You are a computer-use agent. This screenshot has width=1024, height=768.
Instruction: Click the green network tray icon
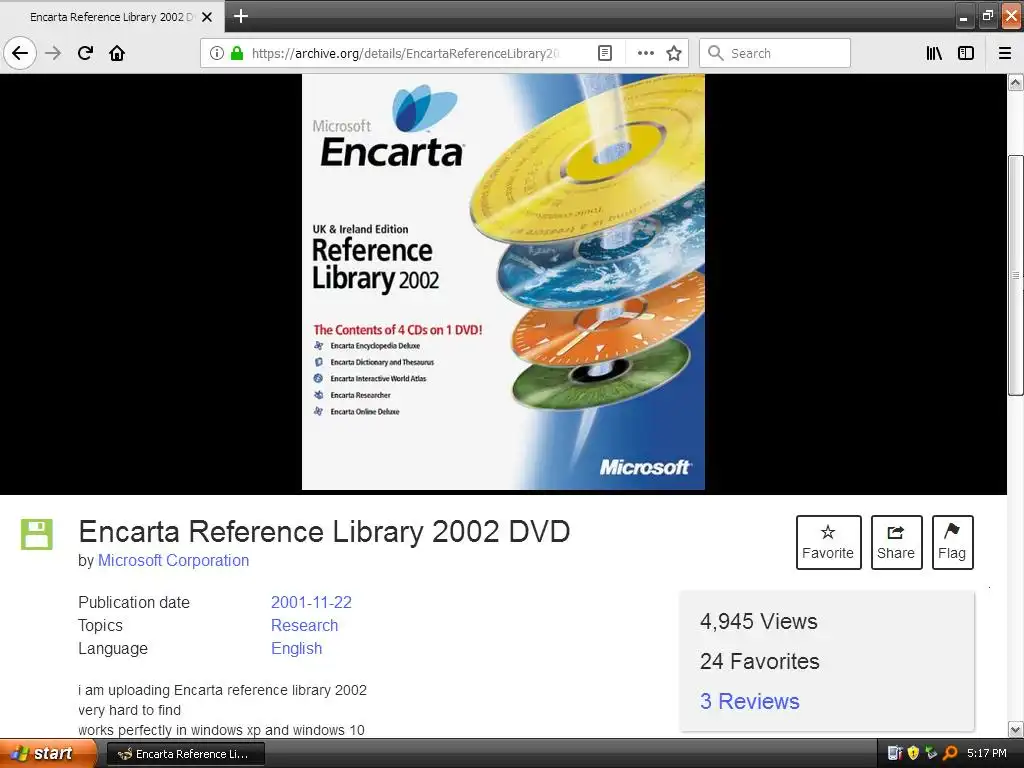click(x=931, y=753)
